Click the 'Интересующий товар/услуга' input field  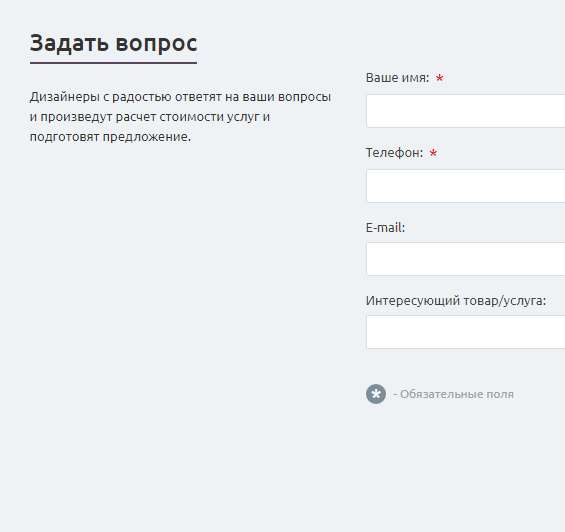(466, 332)
